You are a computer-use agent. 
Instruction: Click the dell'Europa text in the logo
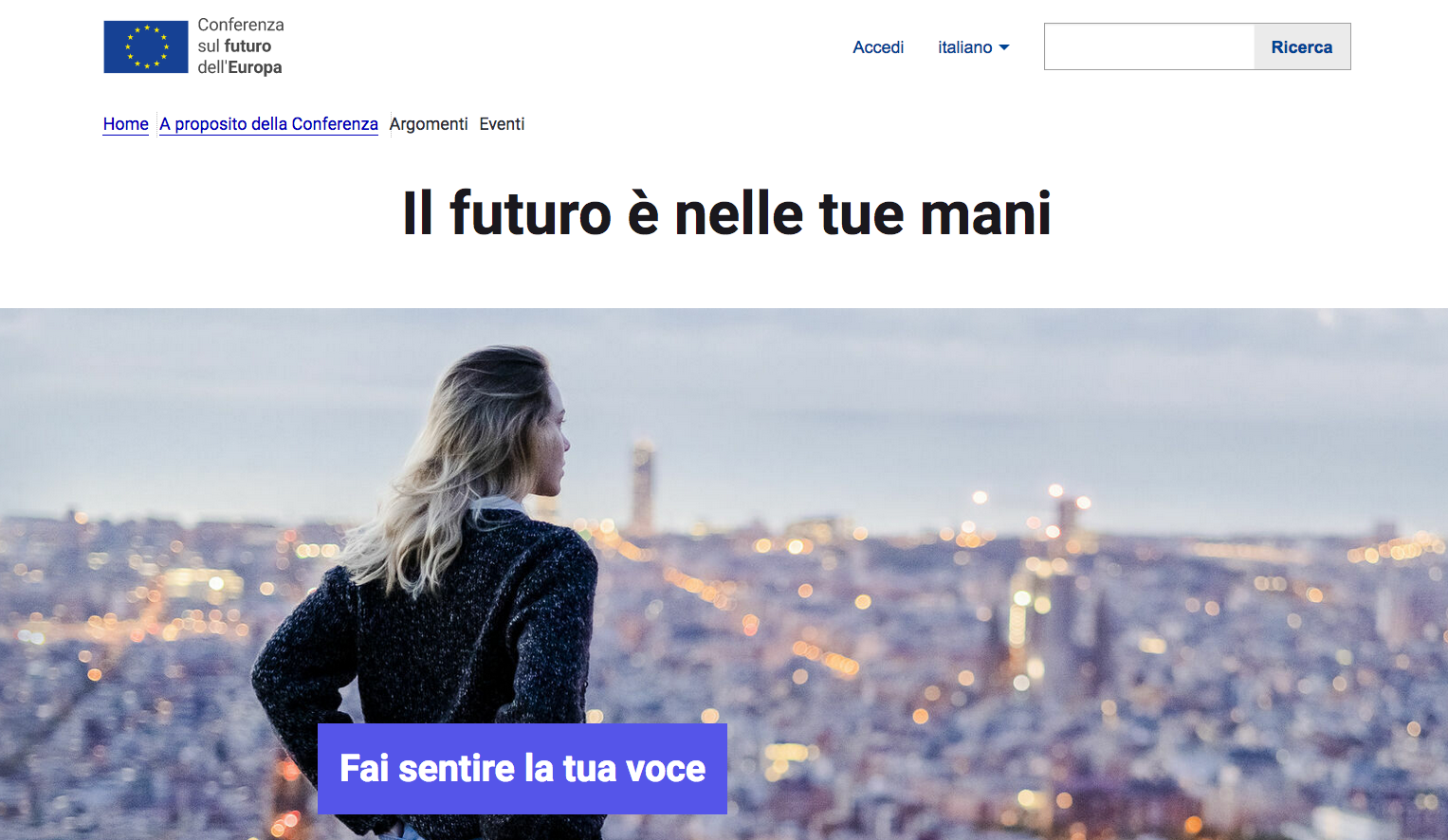pyautogui.click(x=240, y=67)
